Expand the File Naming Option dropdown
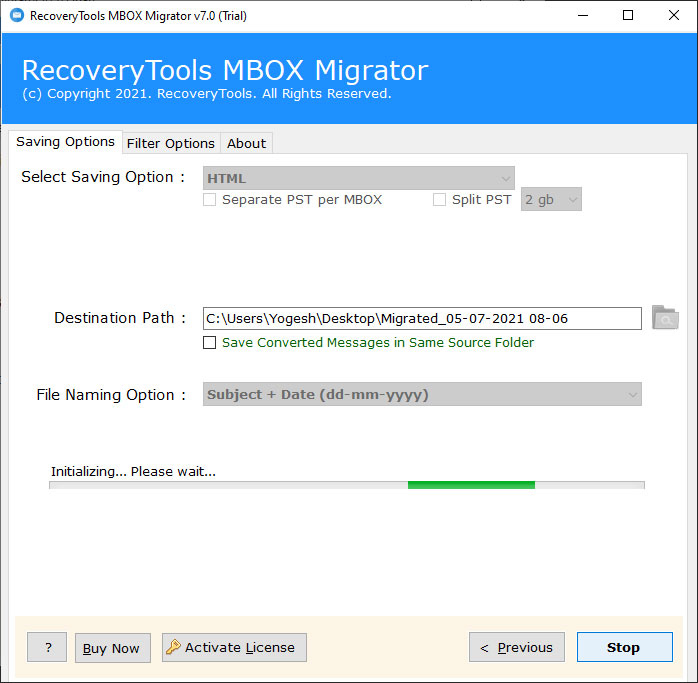The height and width of the screenshot is (683, 698). click(422, 394)
